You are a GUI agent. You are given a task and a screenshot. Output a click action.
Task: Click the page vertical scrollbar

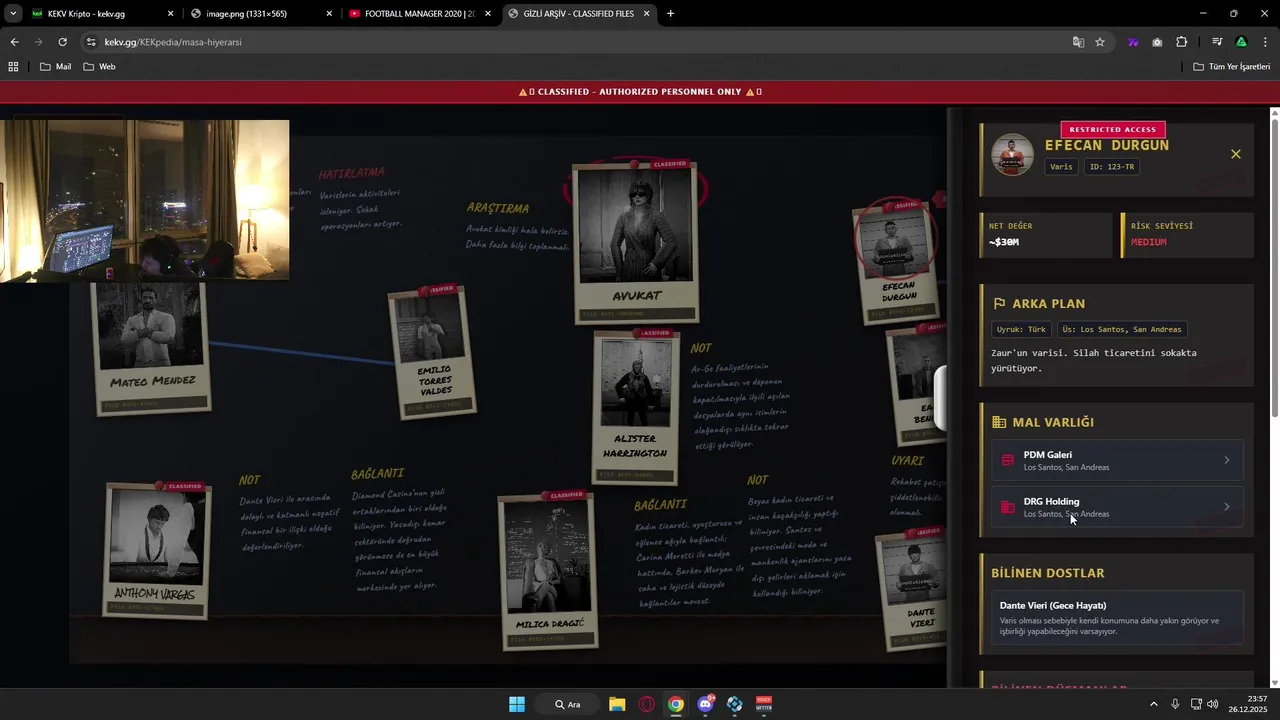1274,270
